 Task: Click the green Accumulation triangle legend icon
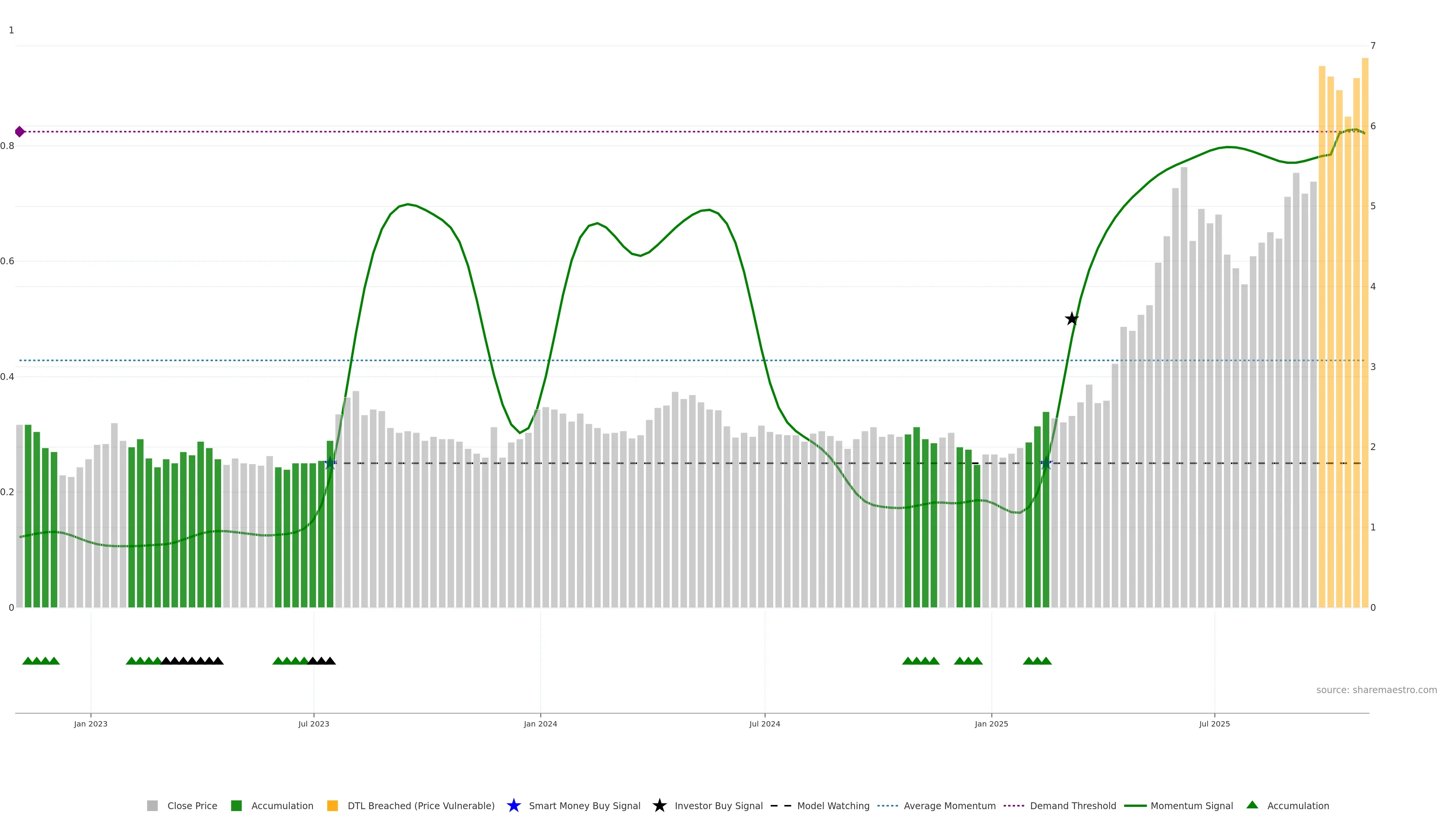click(1252, 805)
